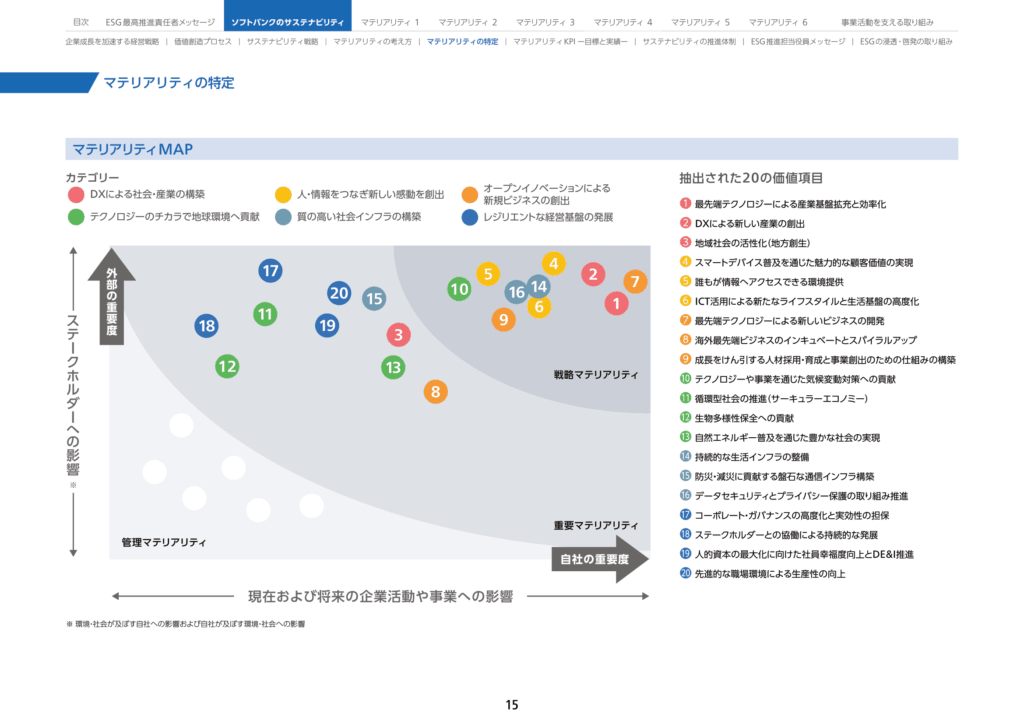The width and height of the screenshot is (1024, 724).
Task: Select bubble 14 on the materiality map
Action: pyautogui.click(x=539, y=286)
